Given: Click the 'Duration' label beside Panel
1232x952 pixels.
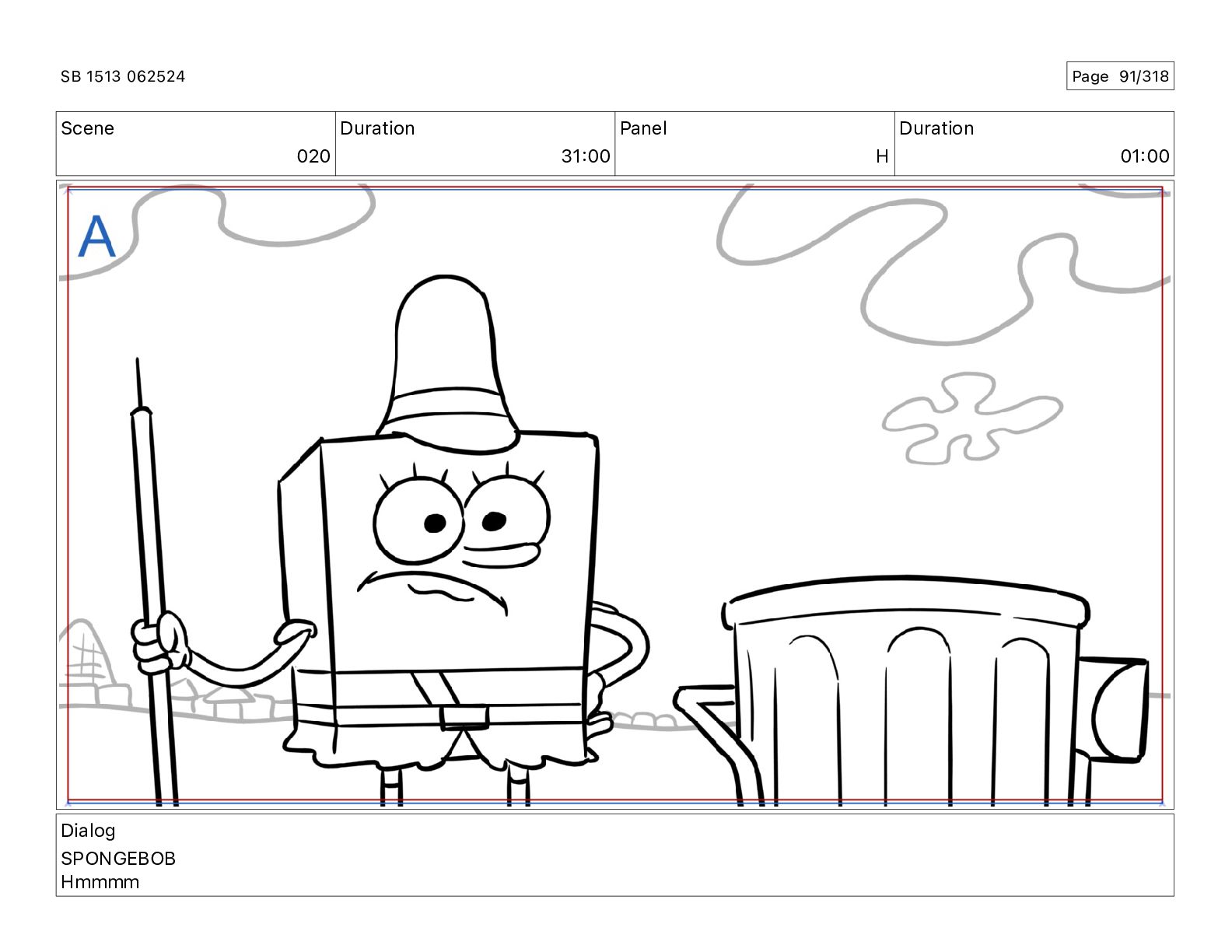Looking at the screenshot, I should tap(936, 128).
